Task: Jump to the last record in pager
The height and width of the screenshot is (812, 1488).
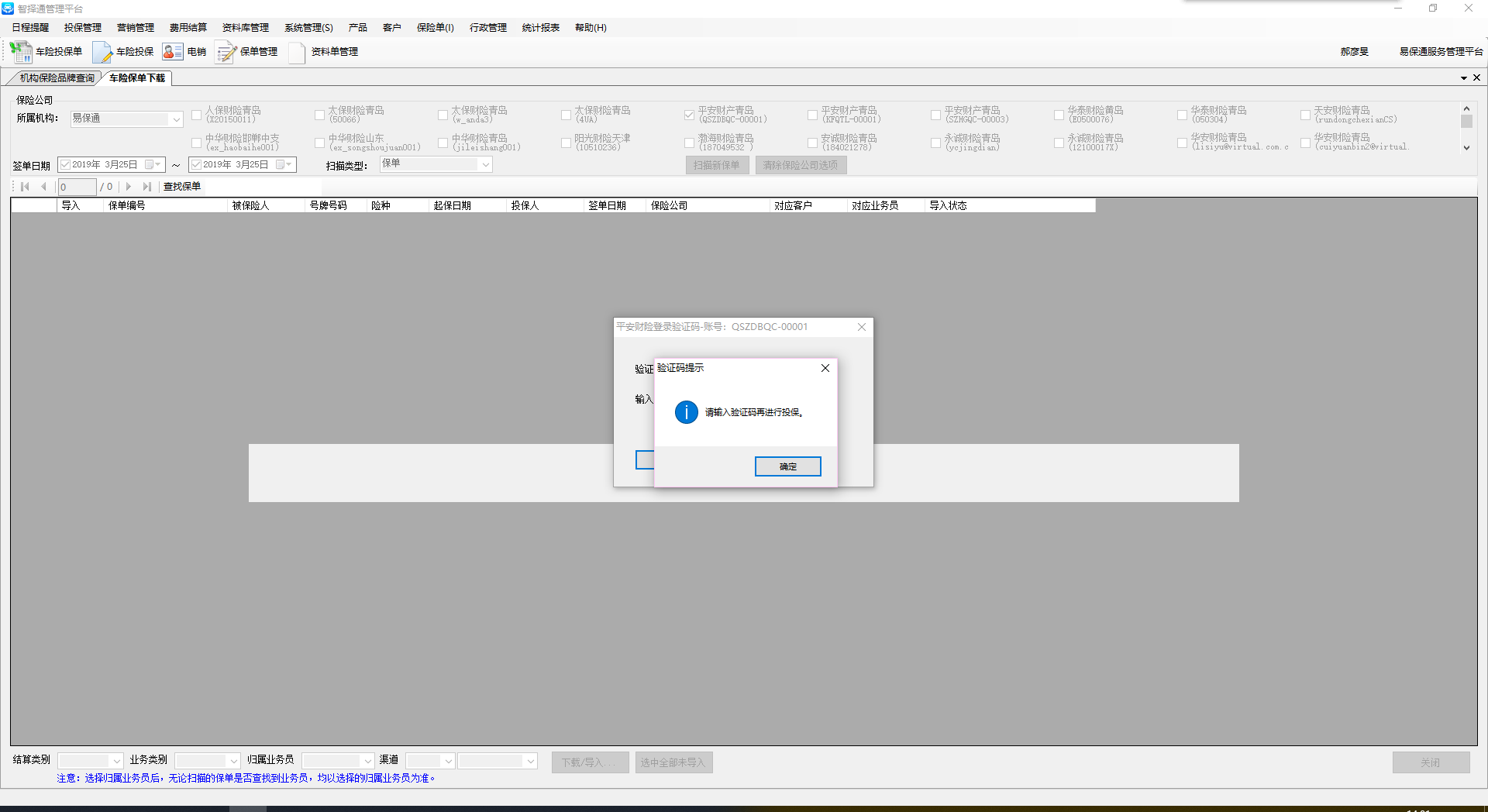Action: [147, 187]
